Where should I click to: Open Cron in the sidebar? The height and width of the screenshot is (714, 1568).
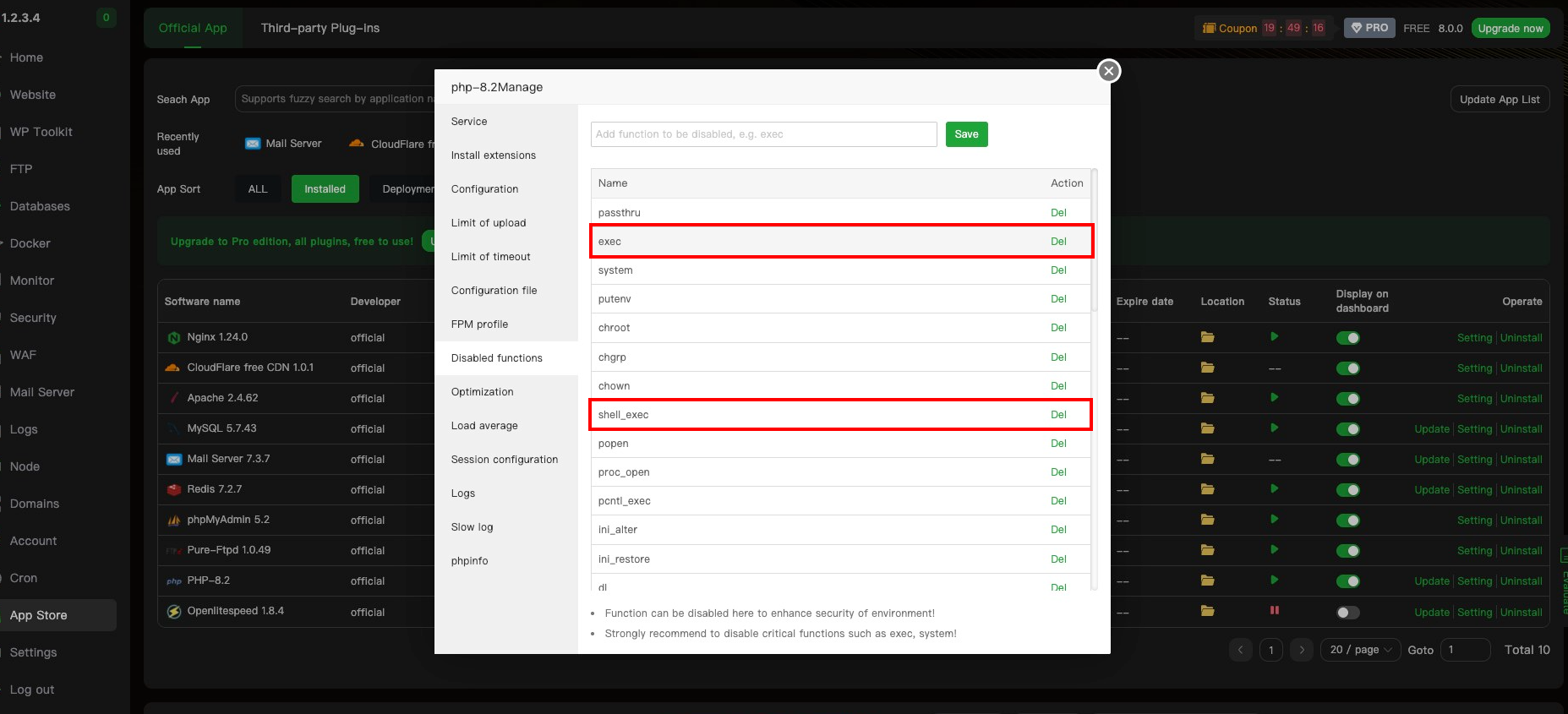(x=24, y=578)
